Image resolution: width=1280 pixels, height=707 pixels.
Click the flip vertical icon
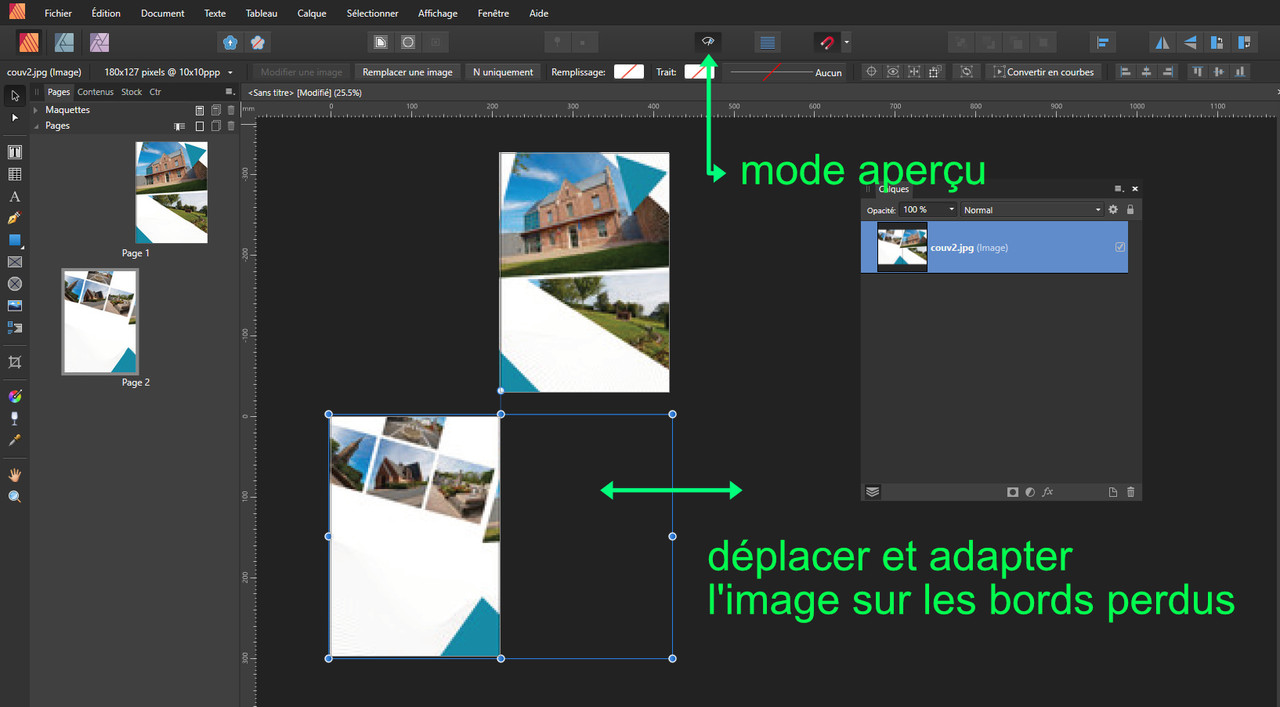pos(1190,42)
